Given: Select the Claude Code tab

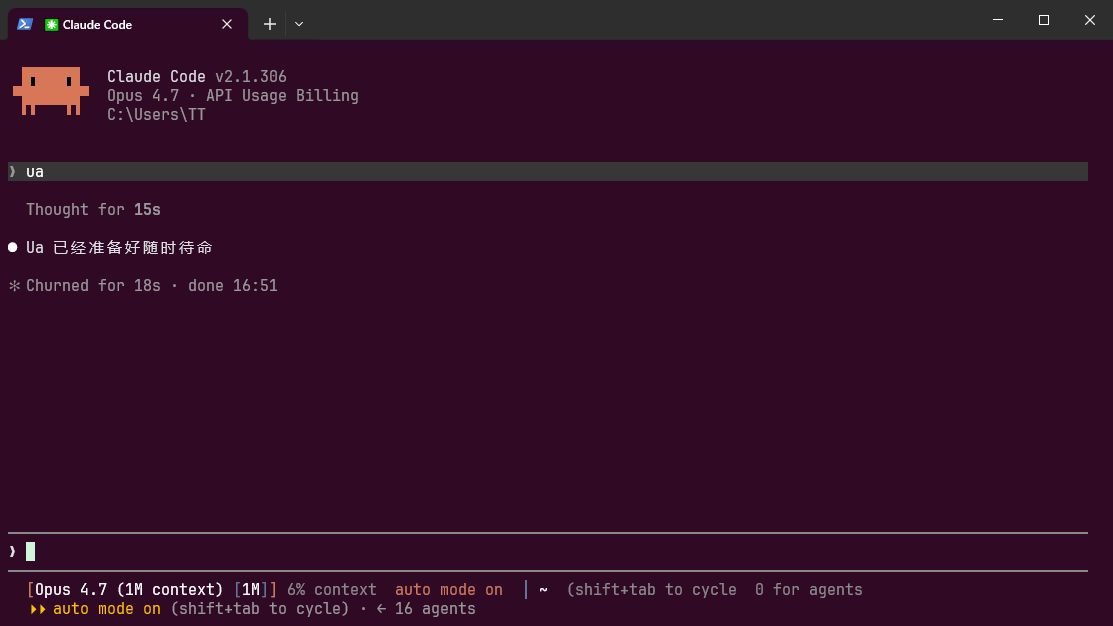Looking at the screenshot, I should (128, 24).
